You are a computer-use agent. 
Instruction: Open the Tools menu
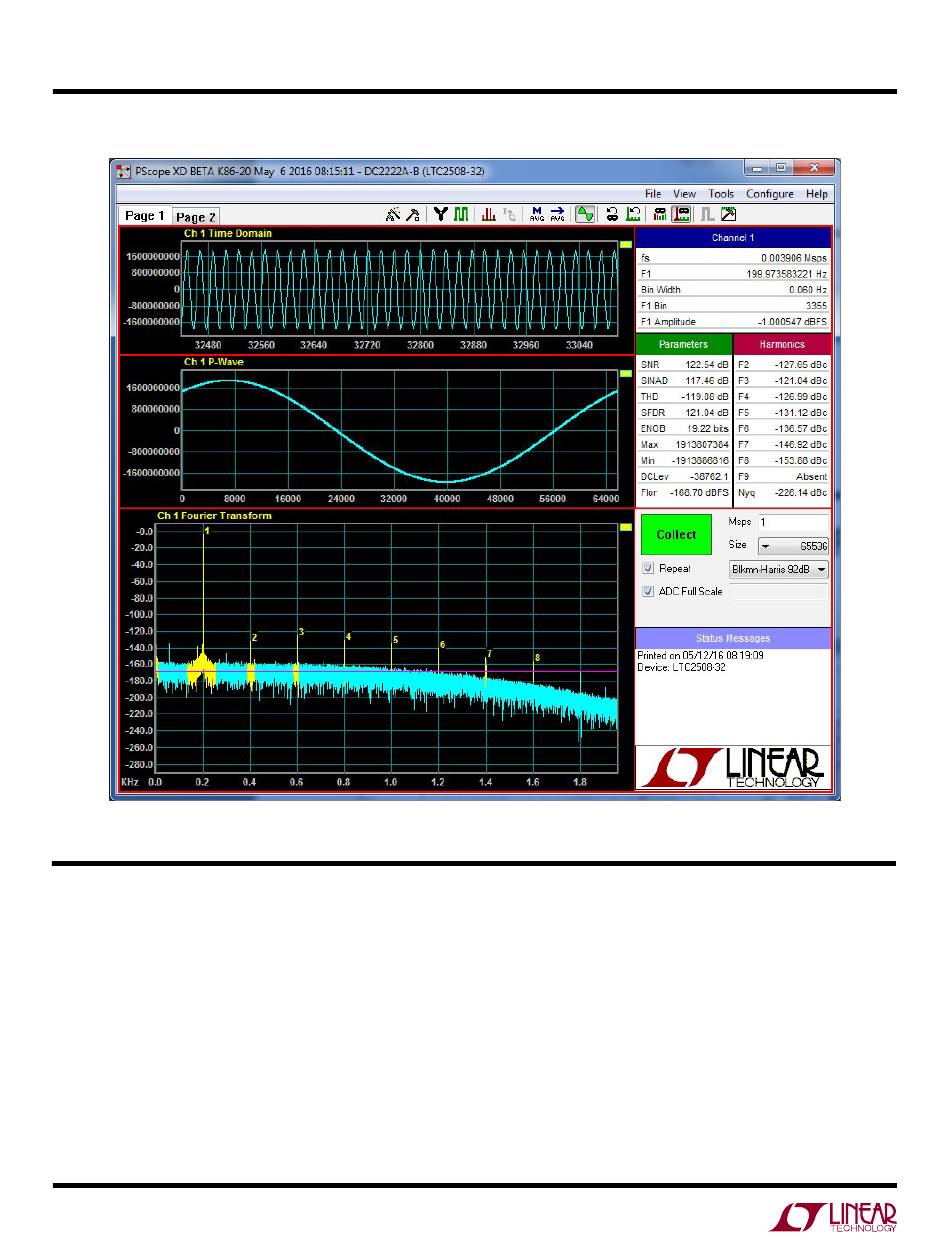[x=721, y=193]
